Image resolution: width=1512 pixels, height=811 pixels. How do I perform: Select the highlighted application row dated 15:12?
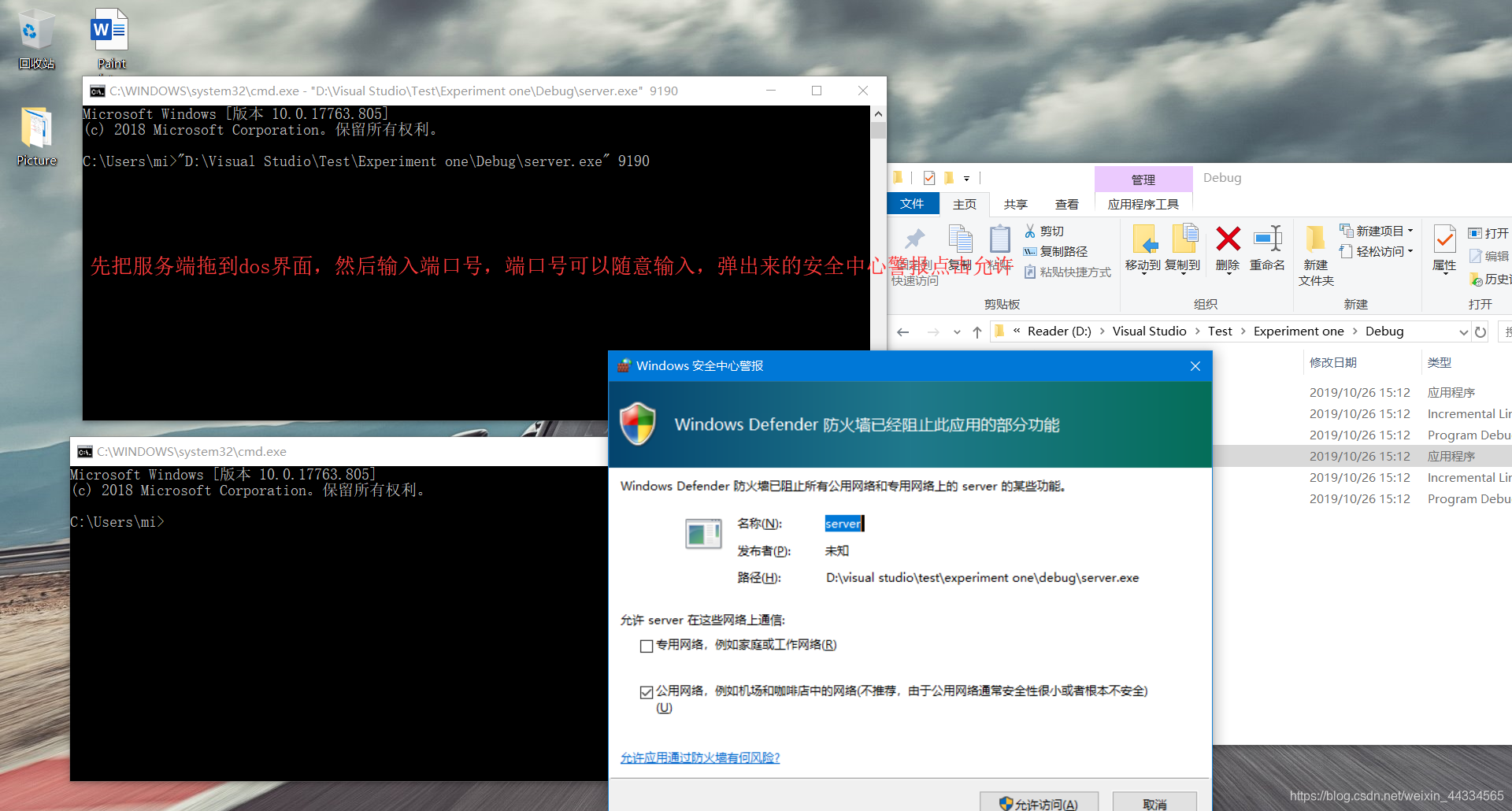[x=1362, y=456]
